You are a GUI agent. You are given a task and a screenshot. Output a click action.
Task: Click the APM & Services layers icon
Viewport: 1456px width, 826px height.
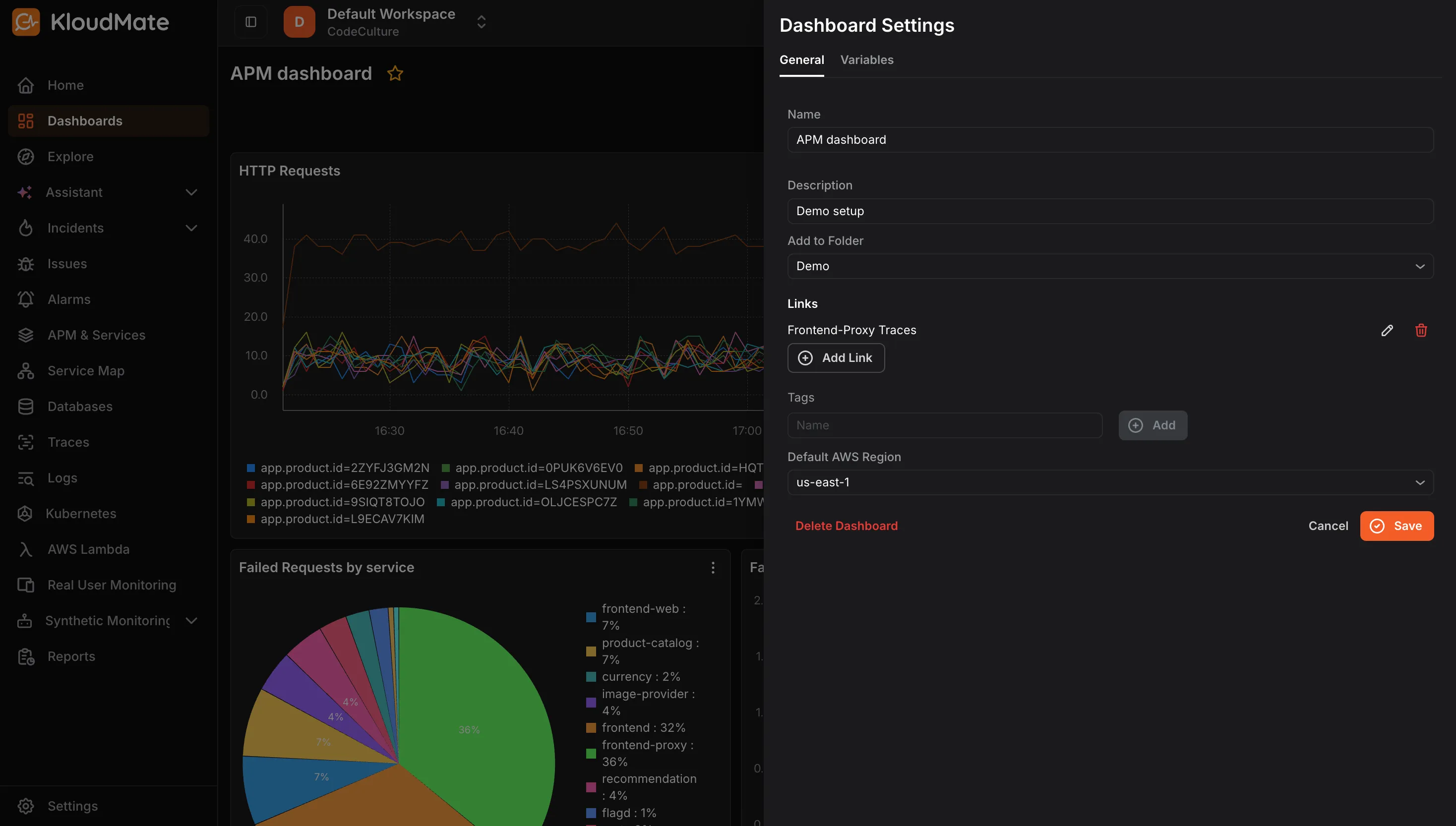[25, 335]
